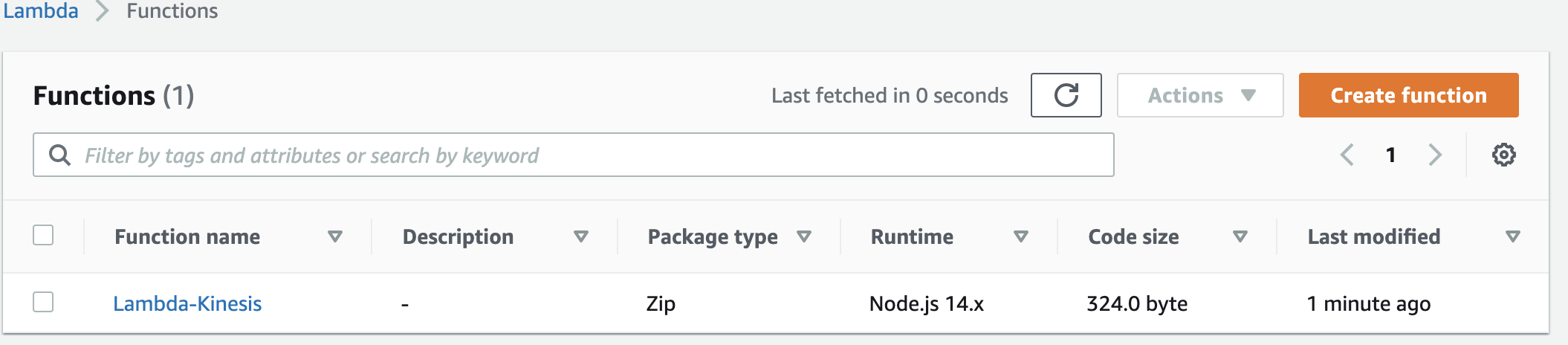This screenshot has height=345, width=1568.
Task: Open table preferences gear icon
Action: click(x=1503, y=155)
